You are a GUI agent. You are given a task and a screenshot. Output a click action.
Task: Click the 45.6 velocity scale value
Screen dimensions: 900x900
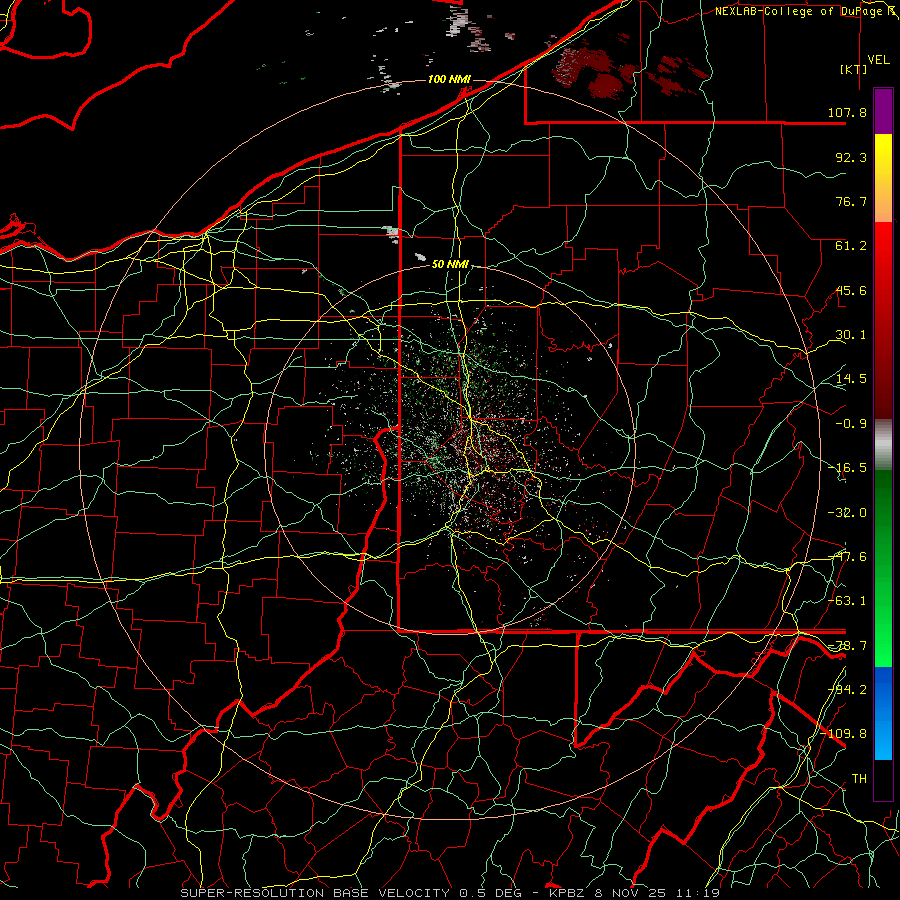(x=851, y=290)
